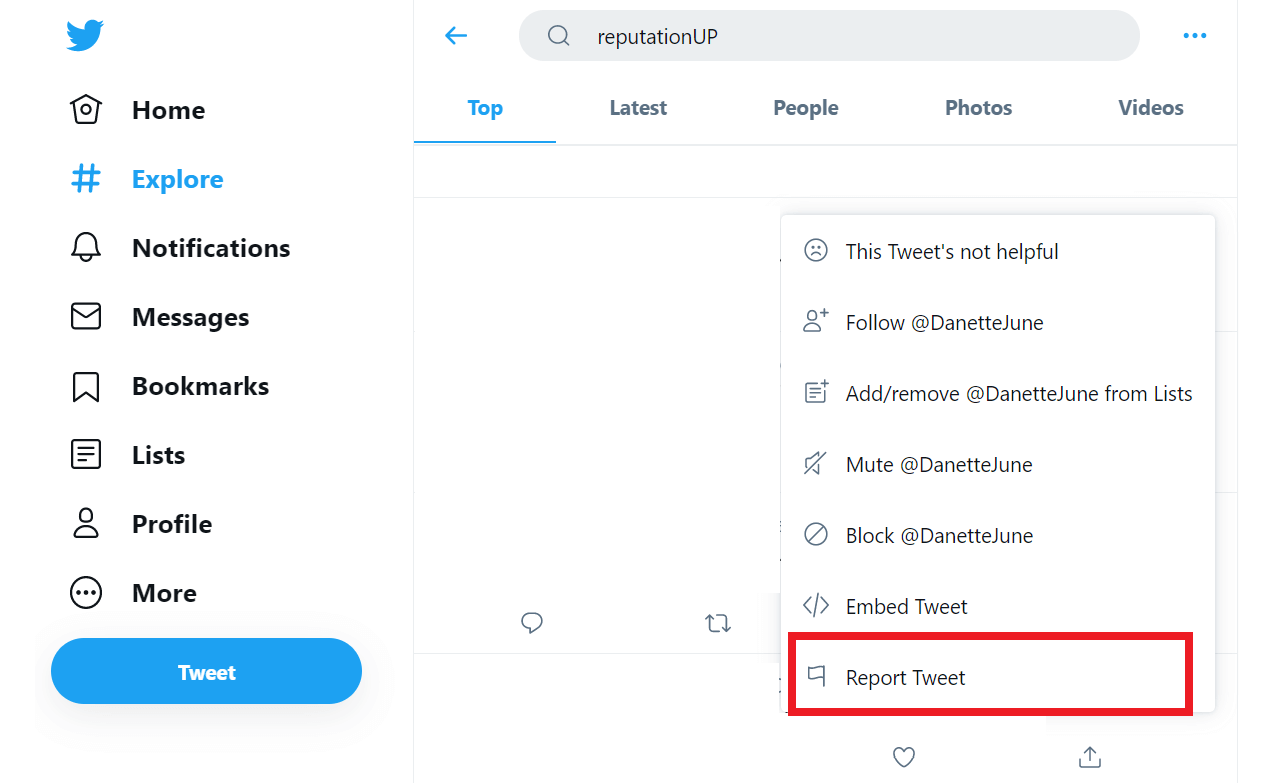1277x783 pixels.
Task: Like the tweet via heart icon
Action: (x=903, y=757)
